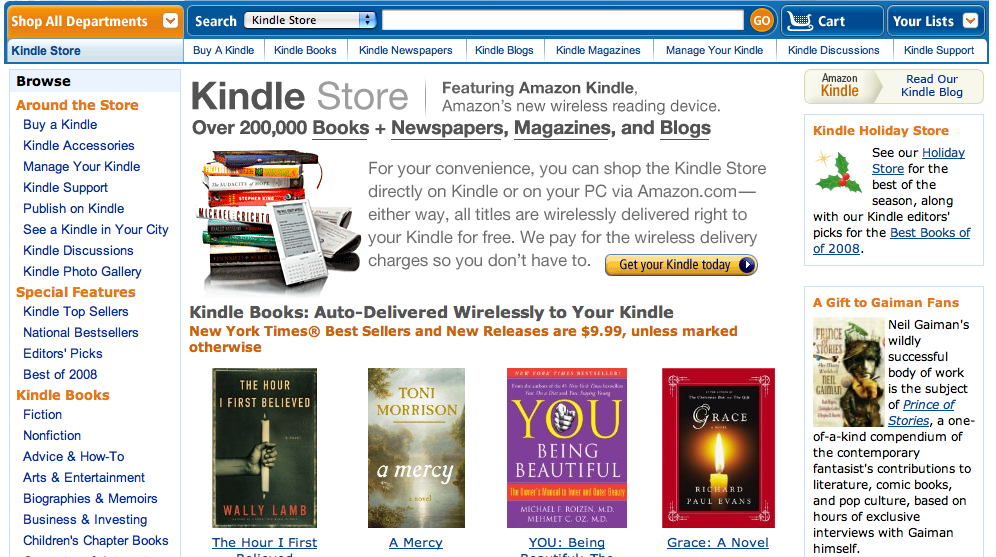996x557 pixels.
Task: Click the Get your Kindle today button
Action: 681,265
